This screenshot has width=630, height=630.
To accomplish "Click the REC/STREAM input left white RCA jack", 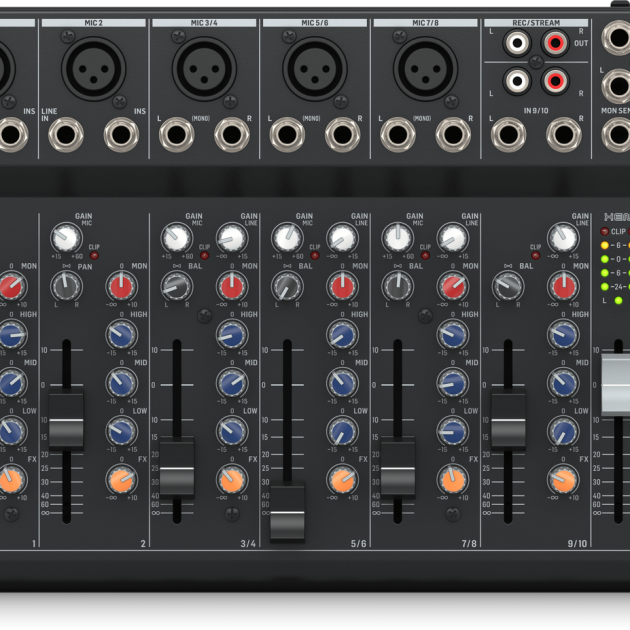I will pyautogui.click(x=517, y=82).
